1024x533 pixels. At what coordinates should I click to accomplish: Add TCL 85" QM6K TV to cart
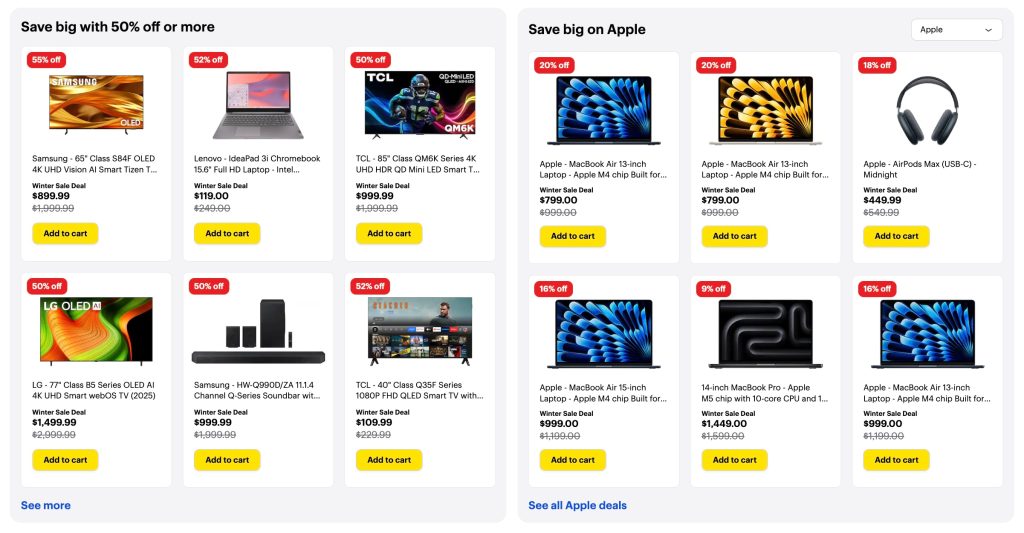[389, 234]
